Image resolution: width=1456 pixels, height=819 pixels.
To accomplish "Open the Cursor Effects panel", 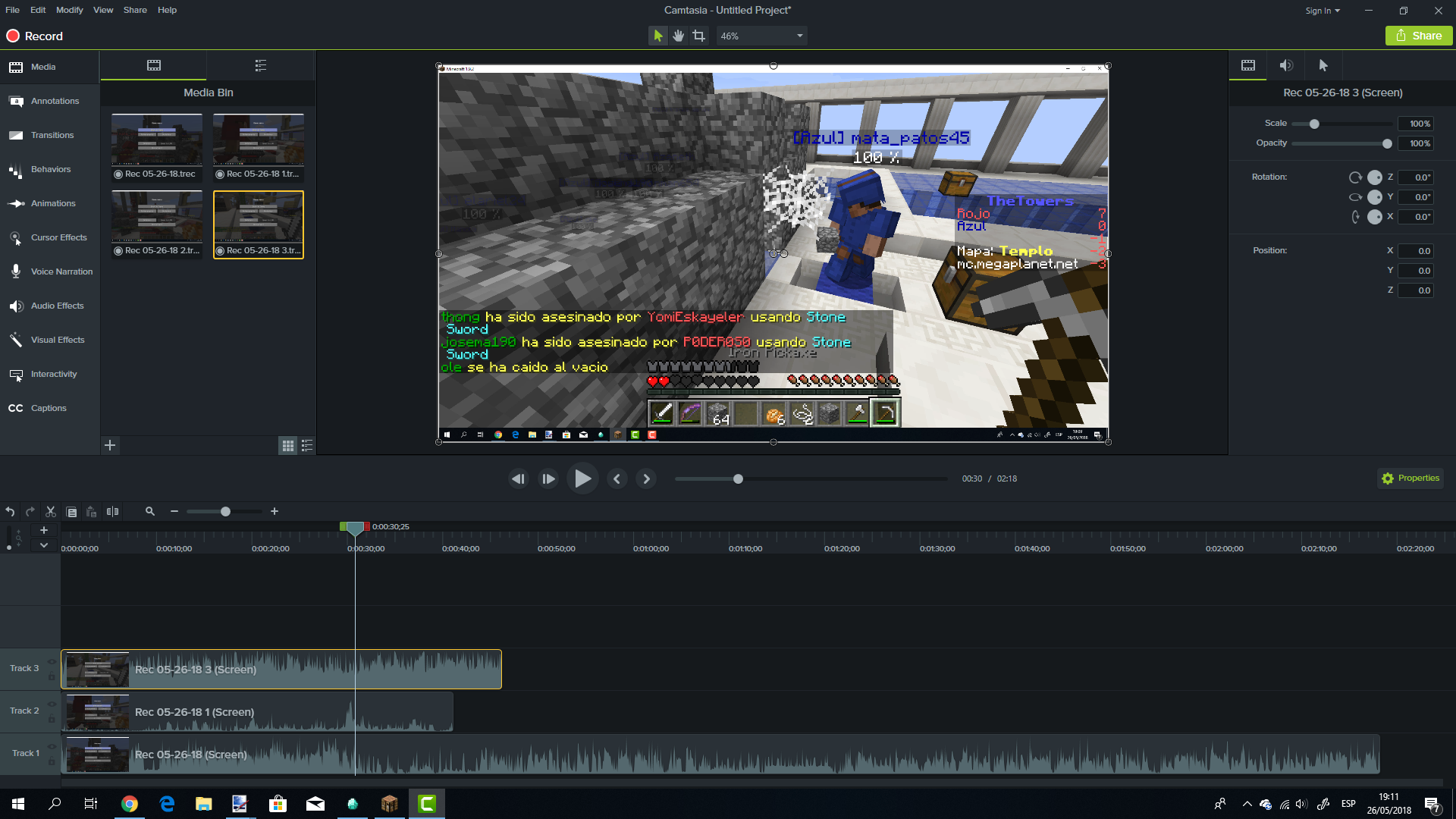I will pyautogui.click(x=49, y=237).
